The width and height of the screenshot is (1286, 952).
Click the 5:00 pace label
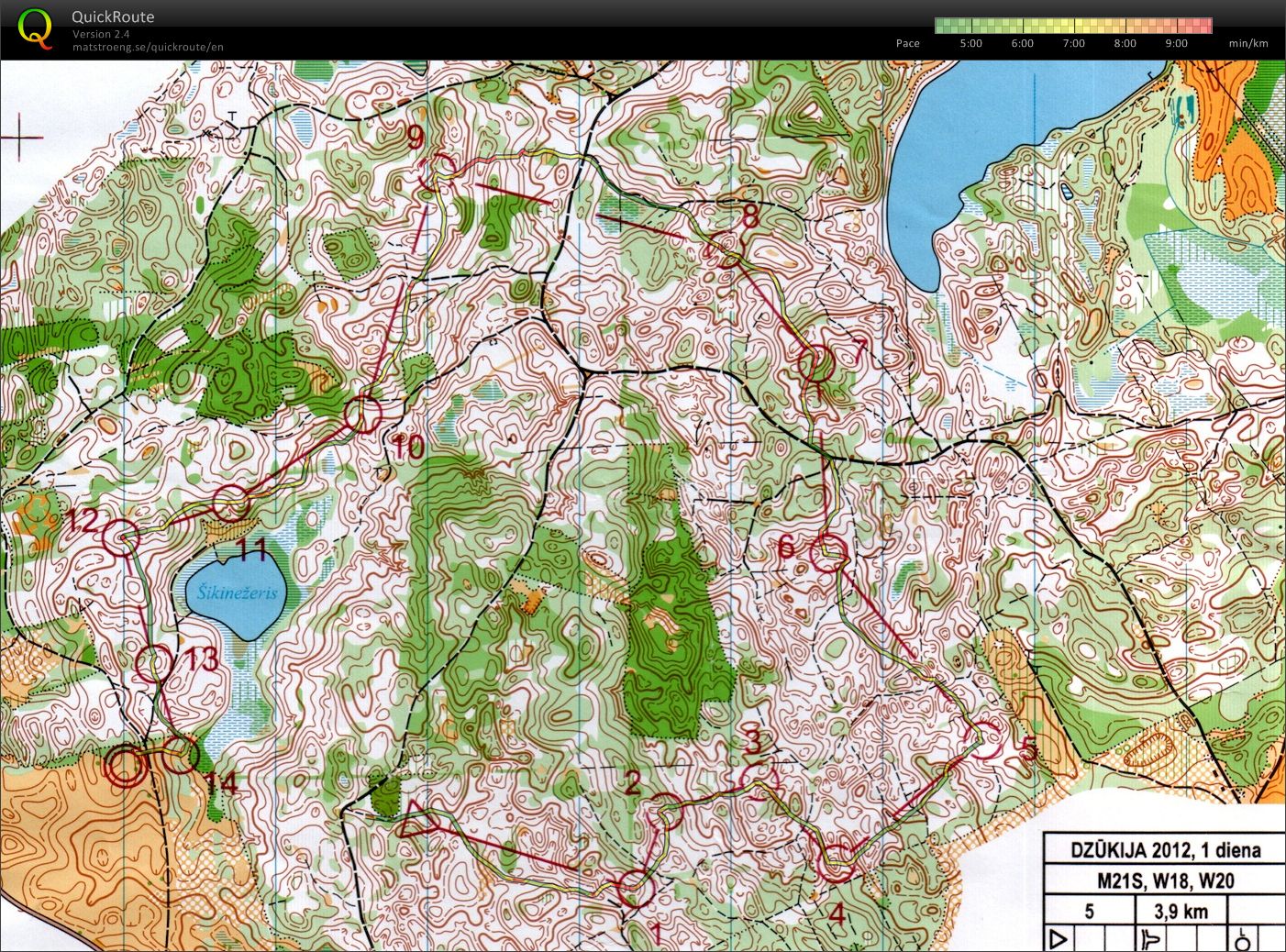pyautogui.click(x=970, y=43)
